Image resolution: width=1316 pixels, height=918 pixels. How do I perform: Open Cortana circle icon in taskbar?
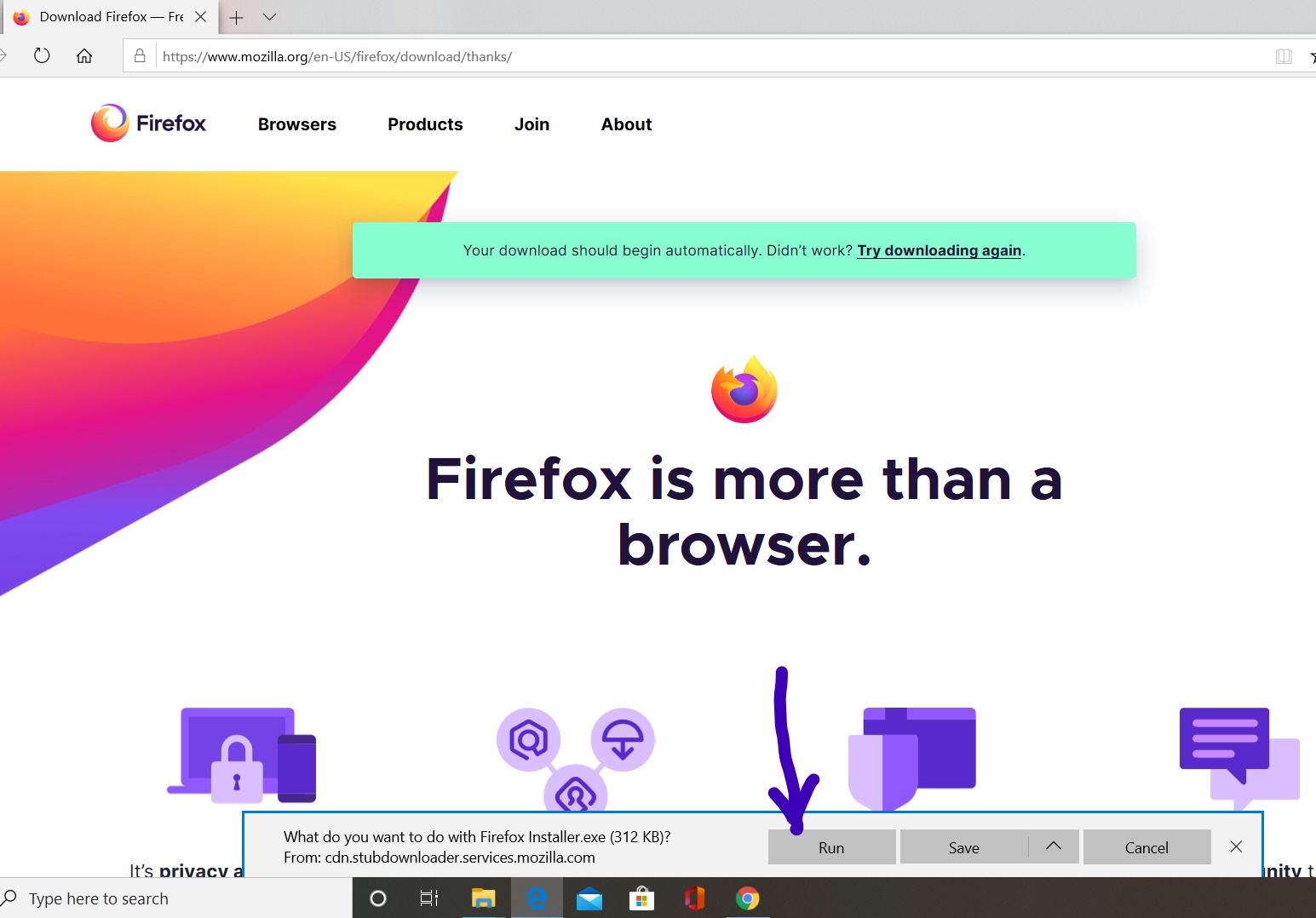(378, 898)
